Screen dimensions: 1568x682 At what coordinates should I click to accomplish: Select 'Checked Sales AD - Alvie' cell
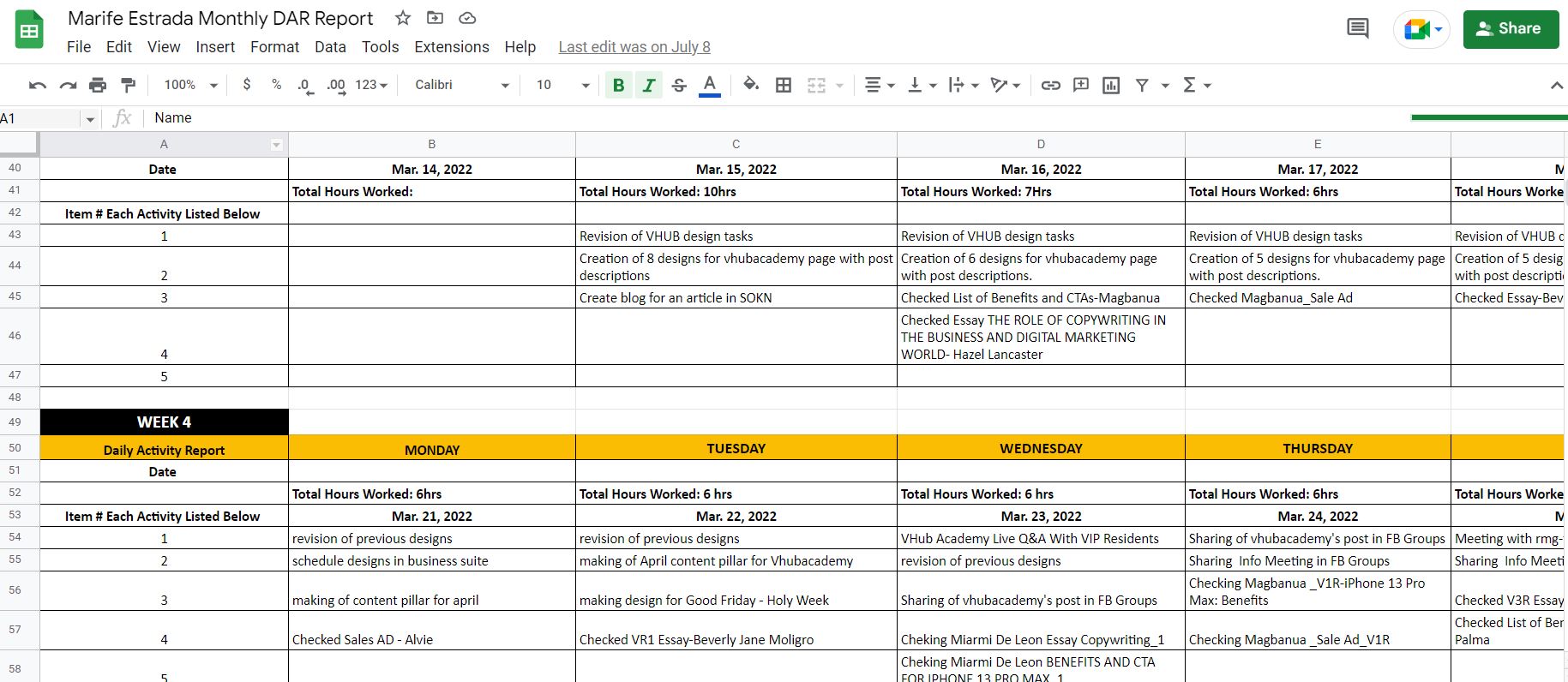click(431, 630)
